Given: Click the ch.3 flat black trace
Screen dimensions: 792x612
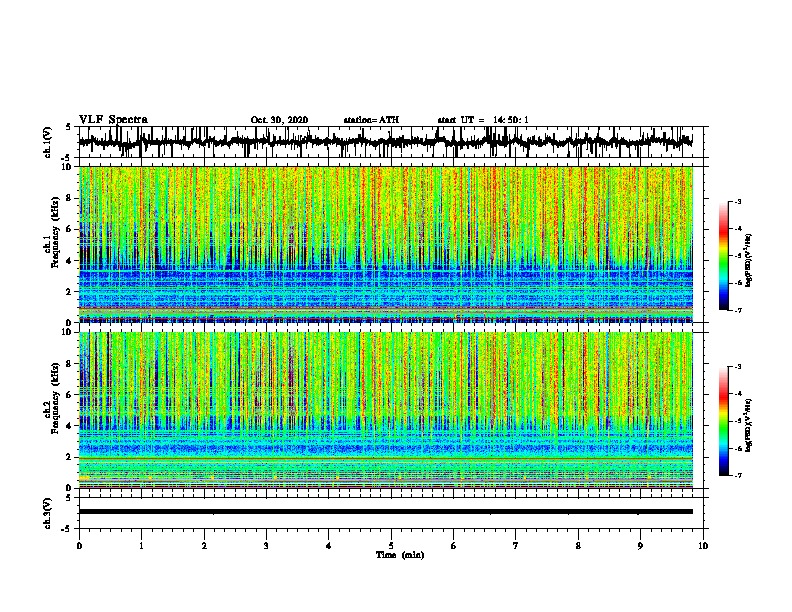Looking at the screenshot, I should (386, 512).
